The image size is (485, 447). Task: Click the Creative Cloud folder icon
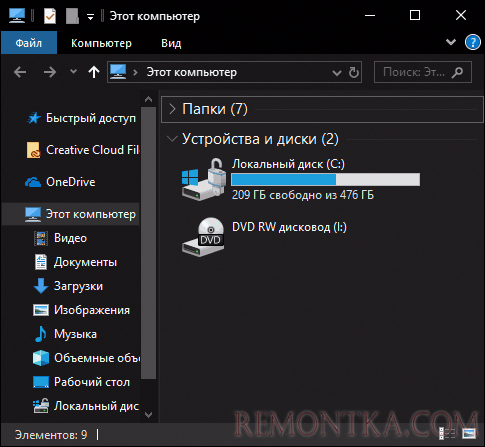click(33, 150)
